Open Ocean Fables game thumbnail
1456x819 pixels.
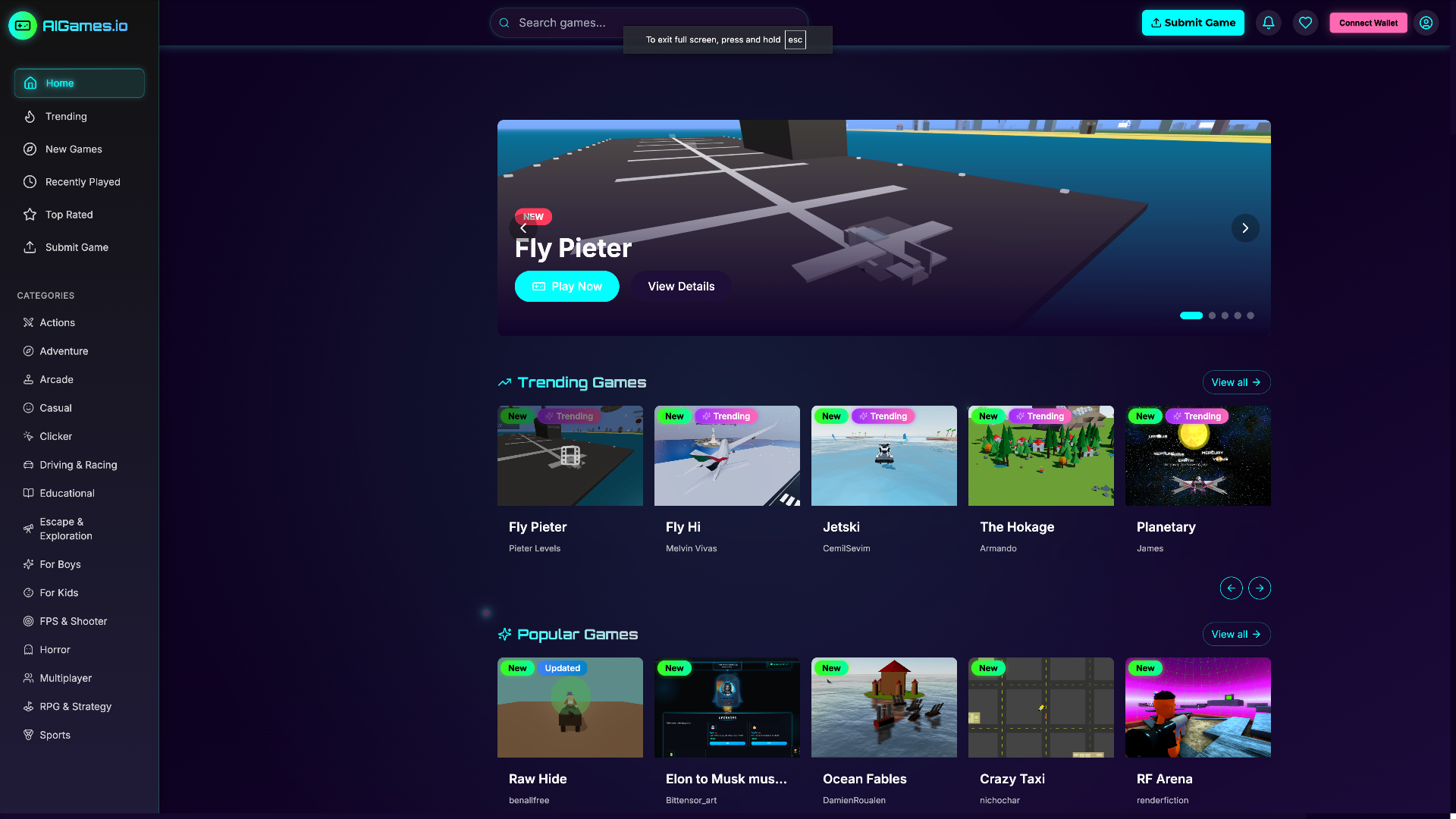883,708
